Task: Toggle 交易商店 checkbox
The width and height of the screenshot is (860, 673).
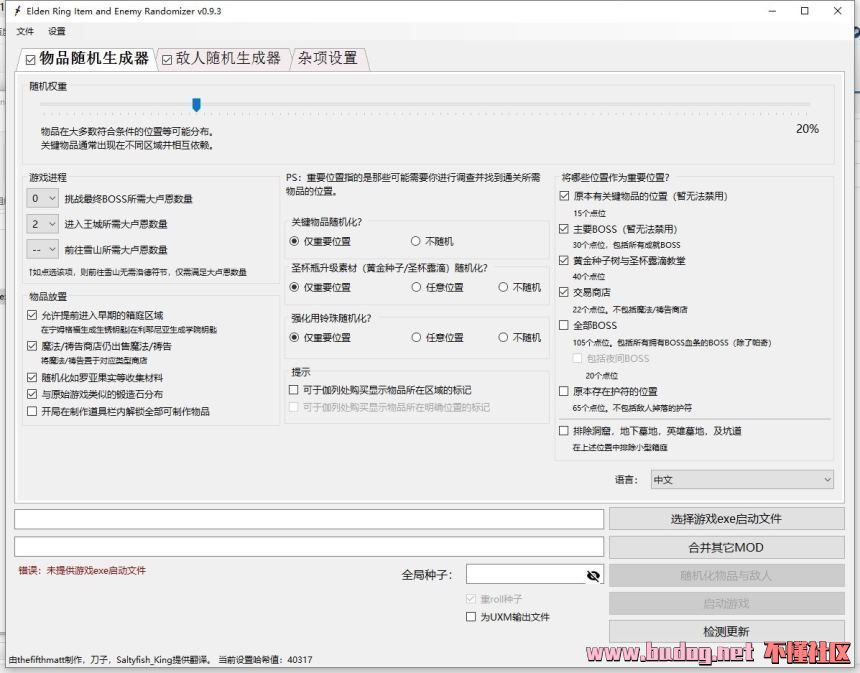Action: [x=564, y=292]
